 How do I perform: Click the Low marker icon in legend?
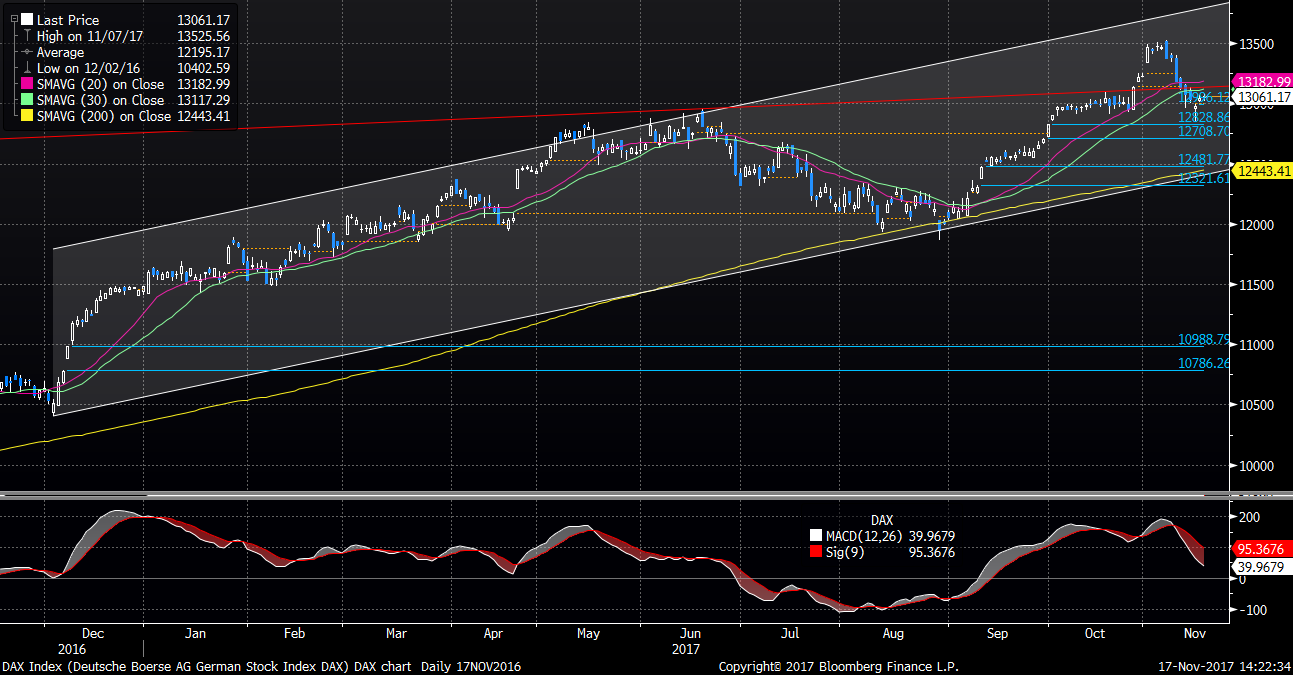(x=26, y=68)
